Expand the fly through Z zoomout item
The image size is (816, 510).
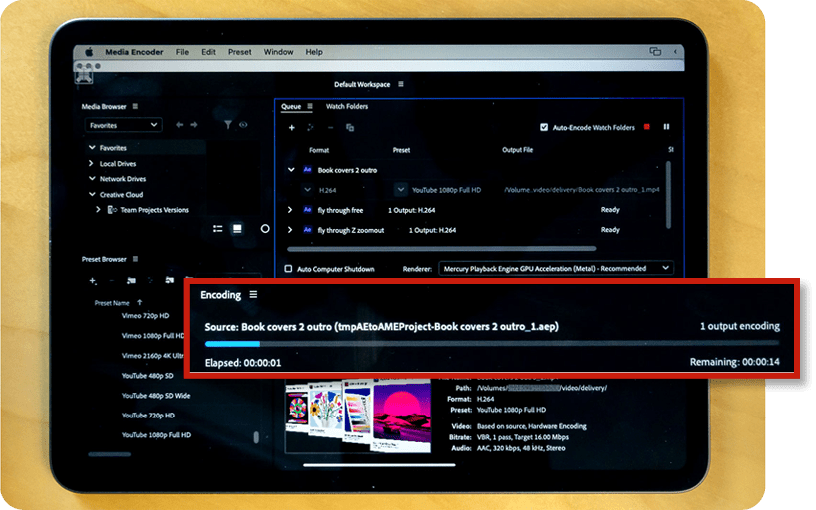tap(290, 230)
